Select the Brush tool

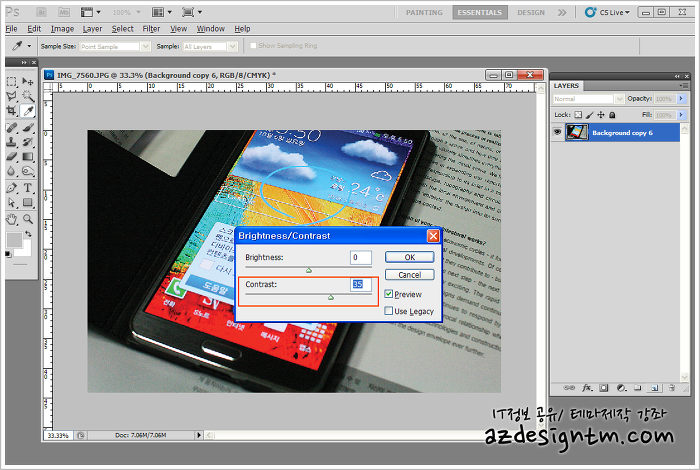point(28,128)
